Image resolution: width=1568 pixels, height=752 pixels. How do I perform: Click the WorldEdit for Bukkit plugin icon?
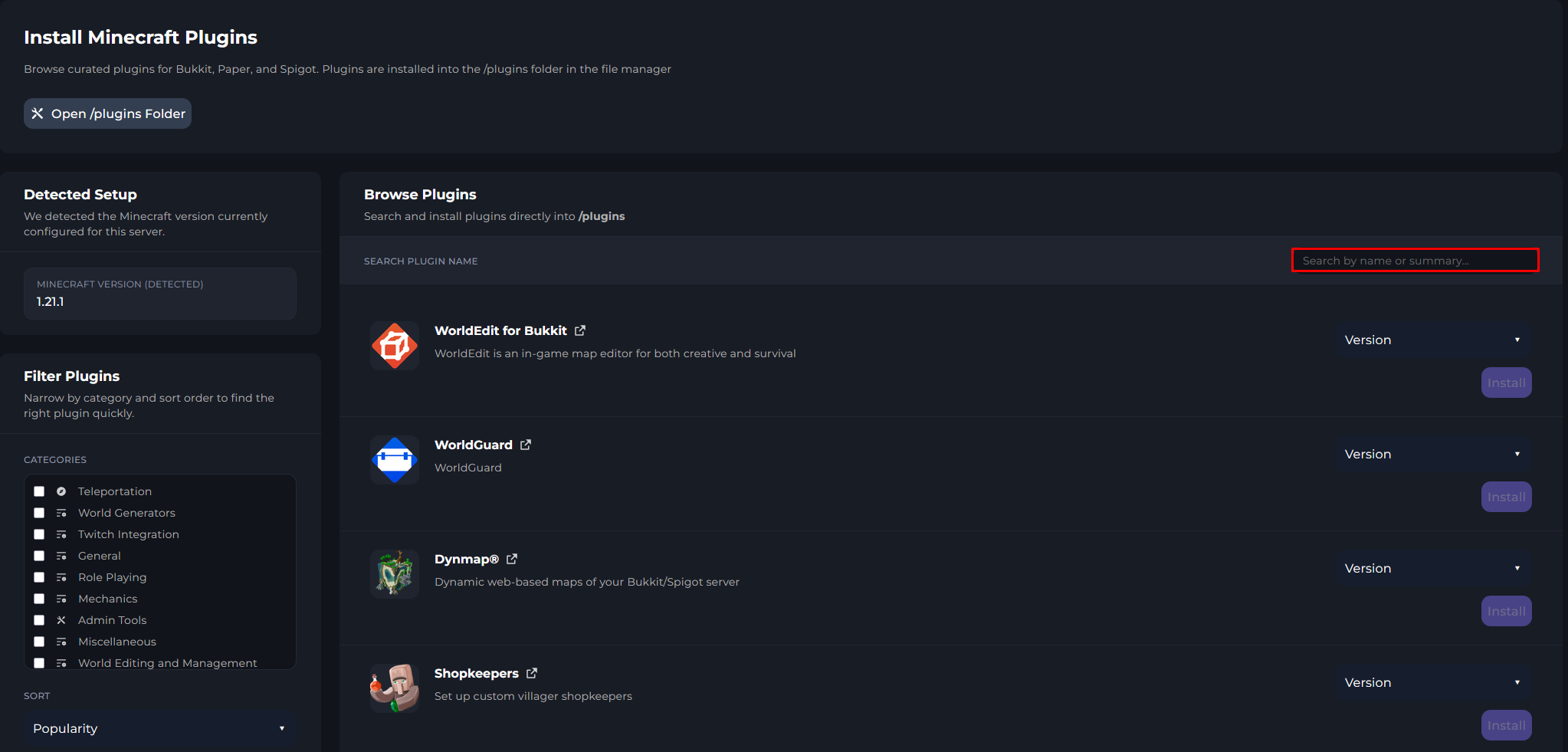(x=395, y=346)
